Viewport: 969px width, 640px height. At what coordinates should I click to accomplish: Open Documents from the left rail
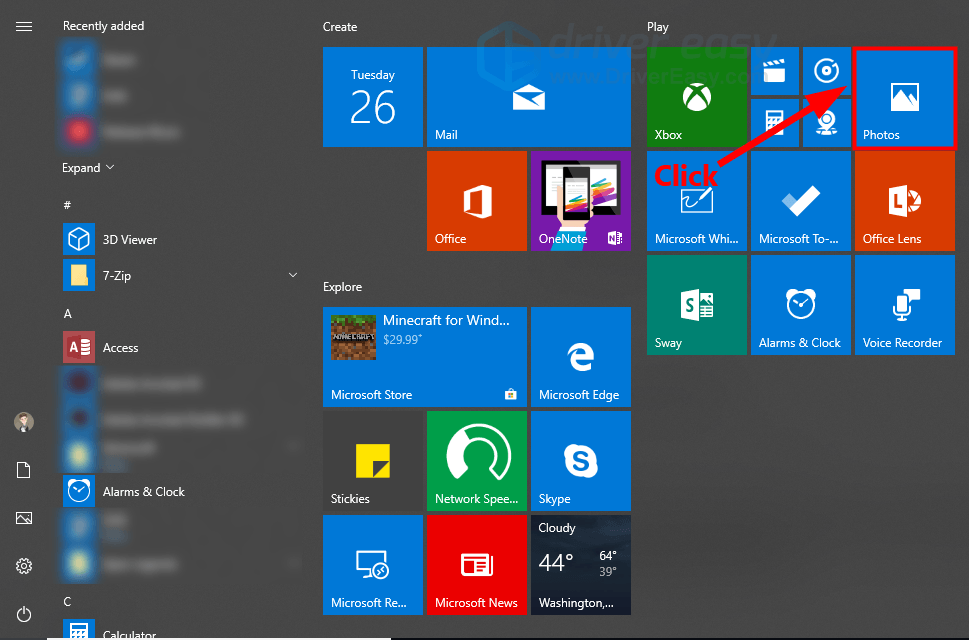[23, 470]
